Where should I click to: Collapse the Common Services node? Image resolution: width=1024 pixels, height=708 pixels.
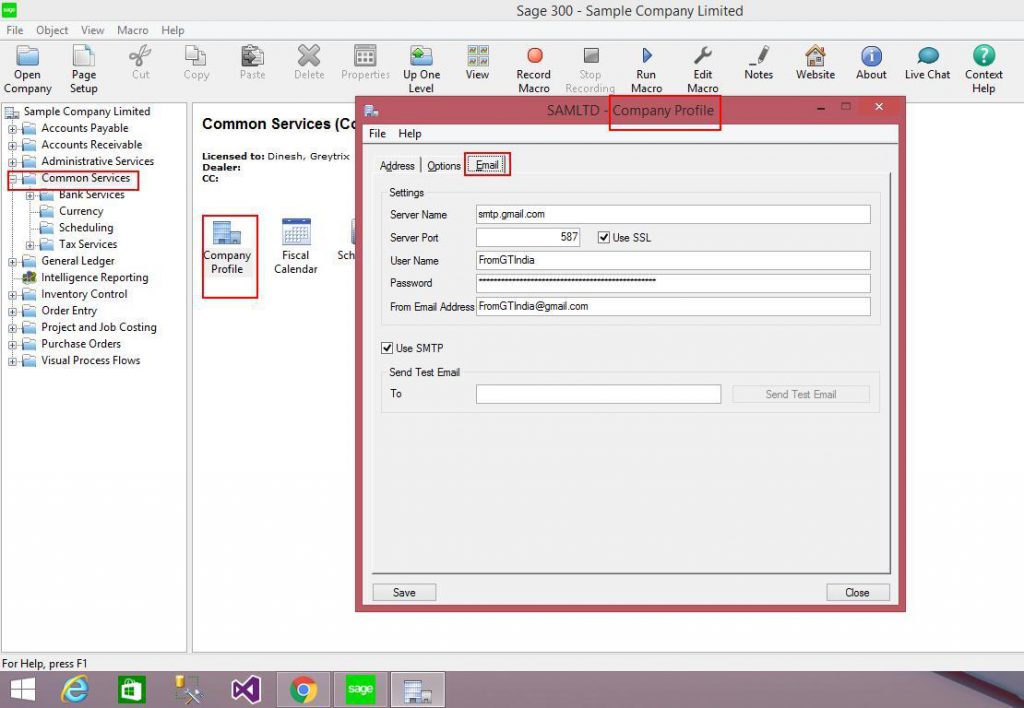[12, 178]
